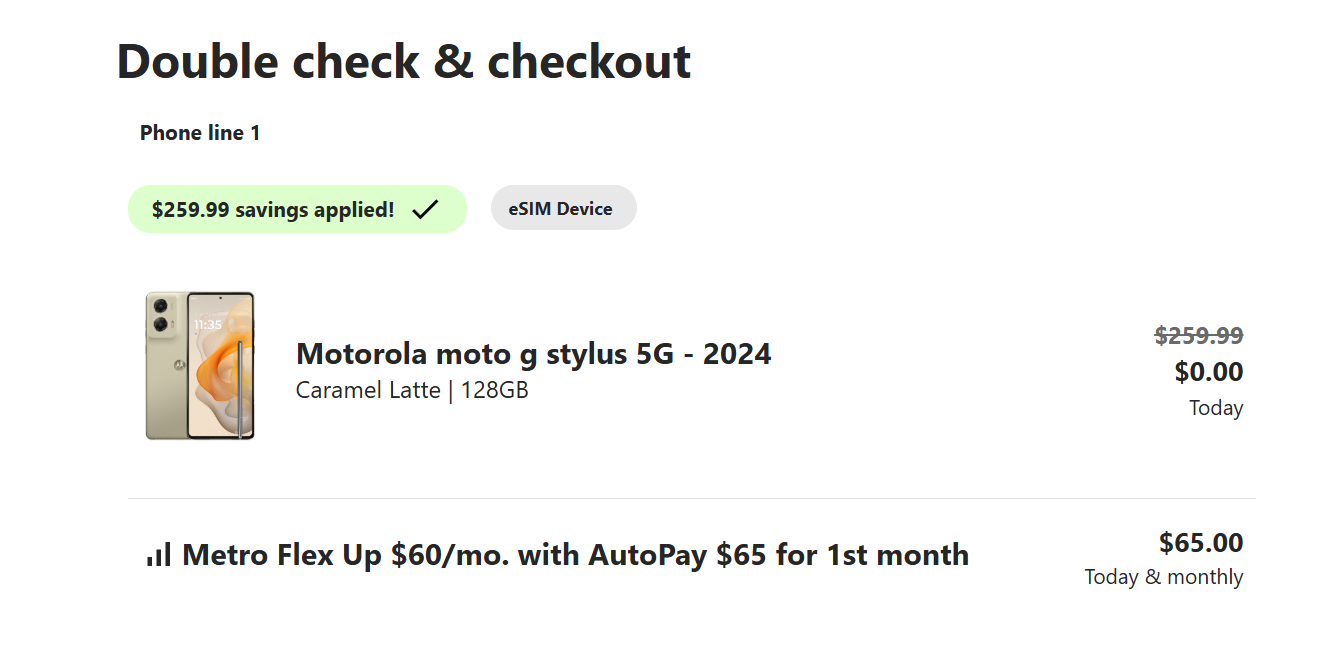Click the signal bars icon beside Metro Flex Up
This screenshot has height=649, width=1329.
point(159,555)
